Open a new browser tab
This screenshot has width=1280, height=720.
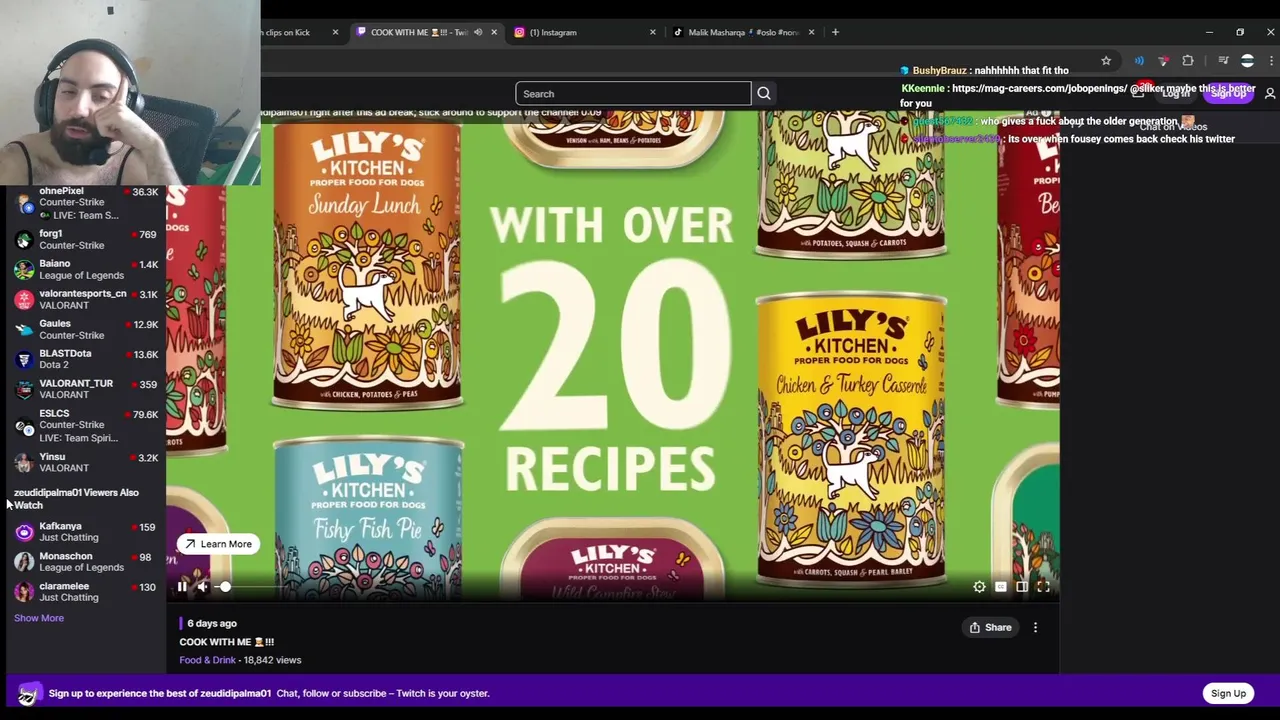(835, 32)
